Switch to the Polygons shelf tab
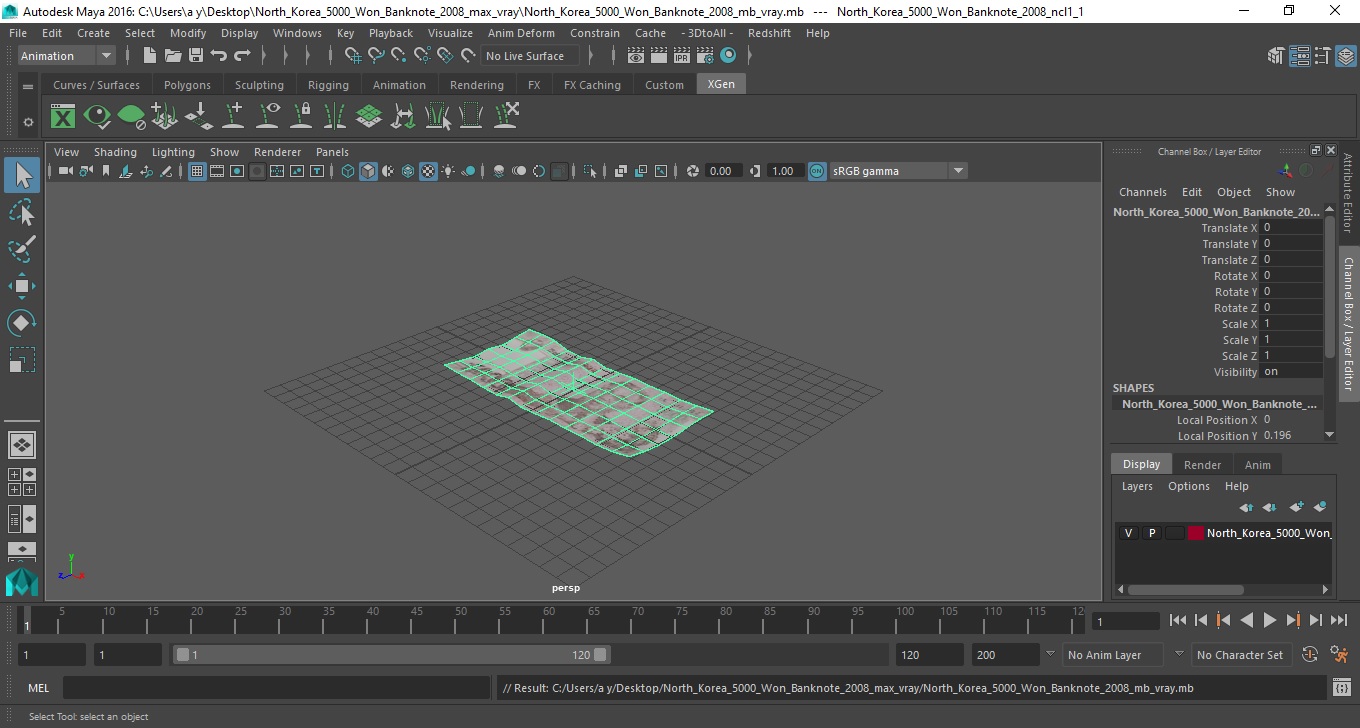Viewport: 1360px width, 728px height. point(187,85)
